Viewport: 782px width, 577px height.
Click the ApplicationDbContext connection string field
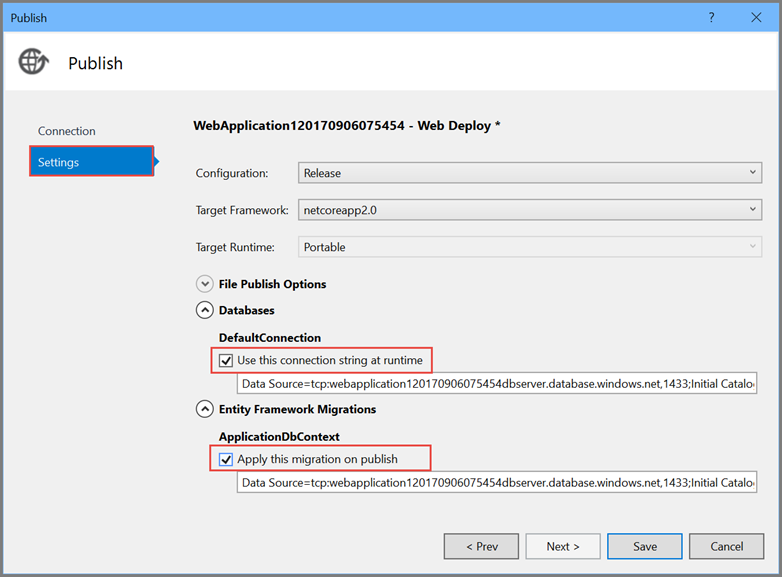[x=497, y=483]
